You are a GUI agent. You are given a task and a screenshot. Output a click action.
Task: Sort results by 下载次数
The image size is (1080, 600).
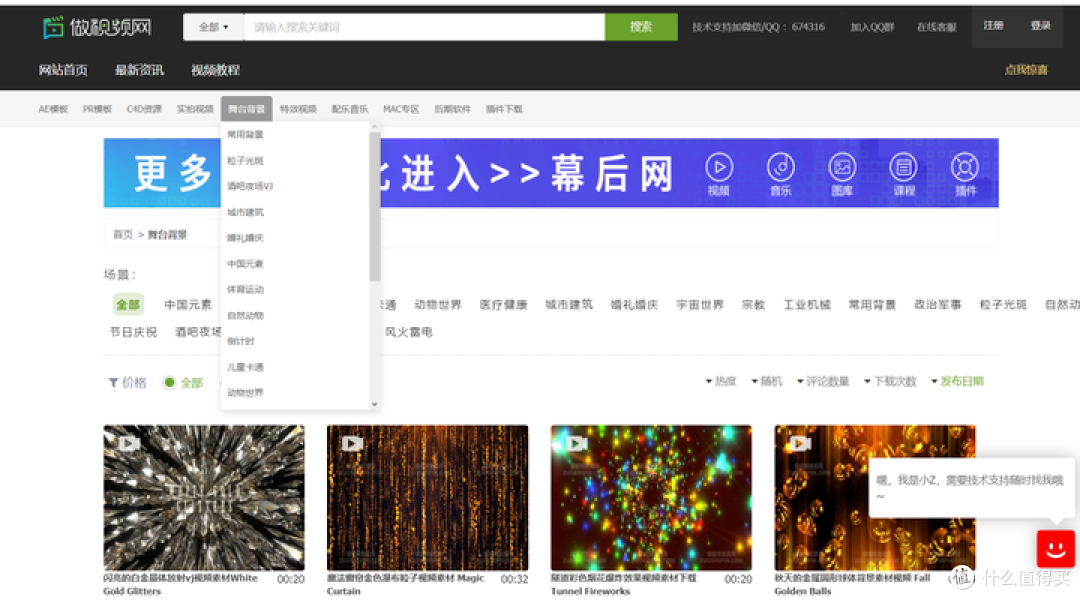coord(890,381)
